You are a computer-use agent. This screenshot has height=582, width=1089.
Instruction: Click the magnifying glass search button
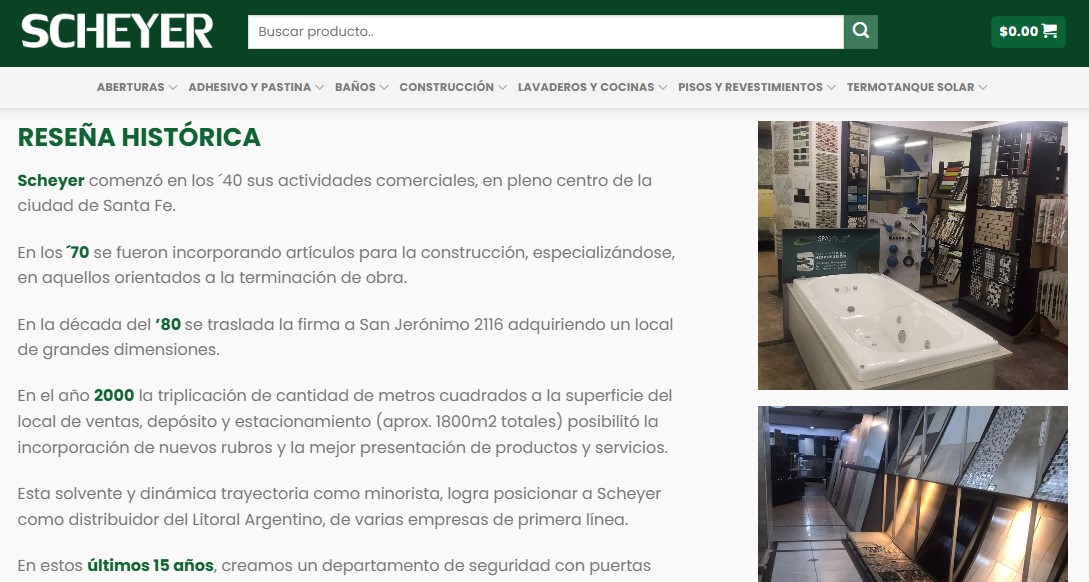click(x=860, y=32)
